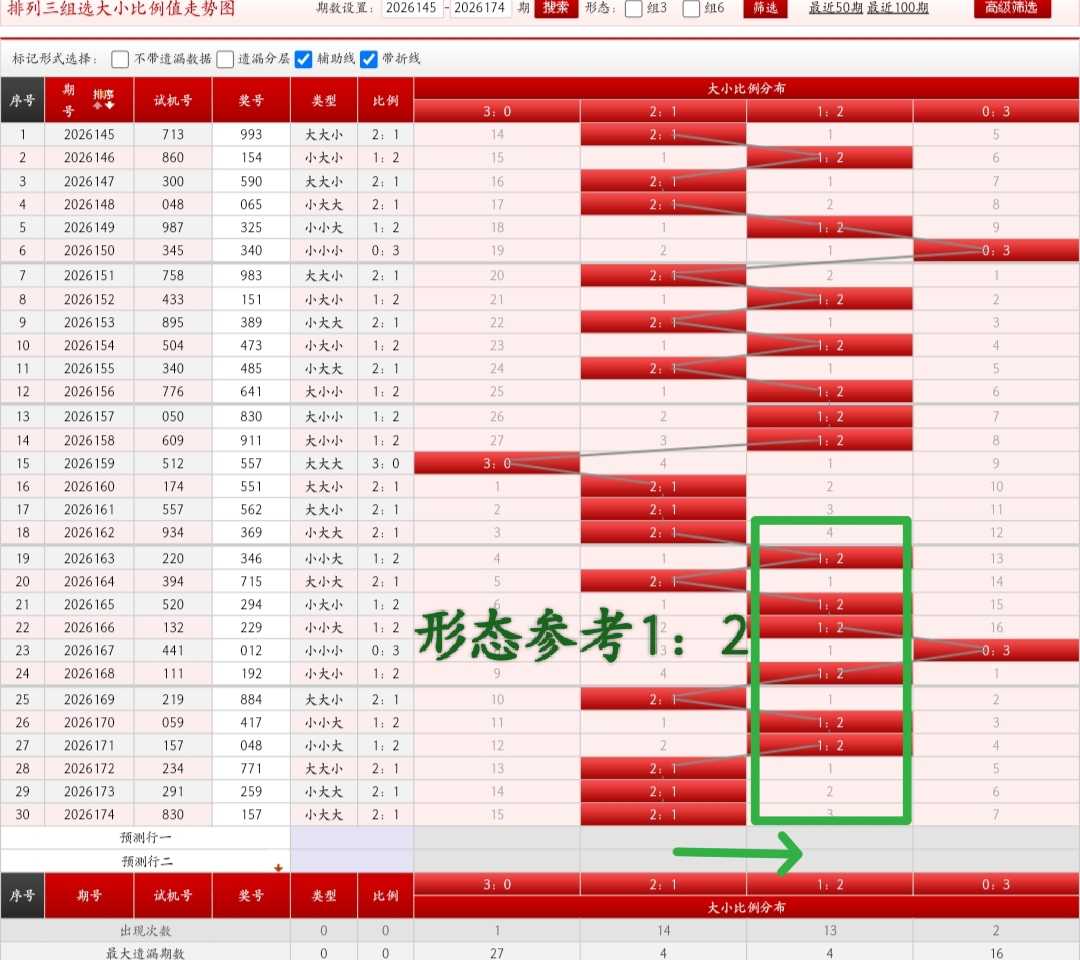
Task: Select period cell 2026145
Action: (90, 135)
